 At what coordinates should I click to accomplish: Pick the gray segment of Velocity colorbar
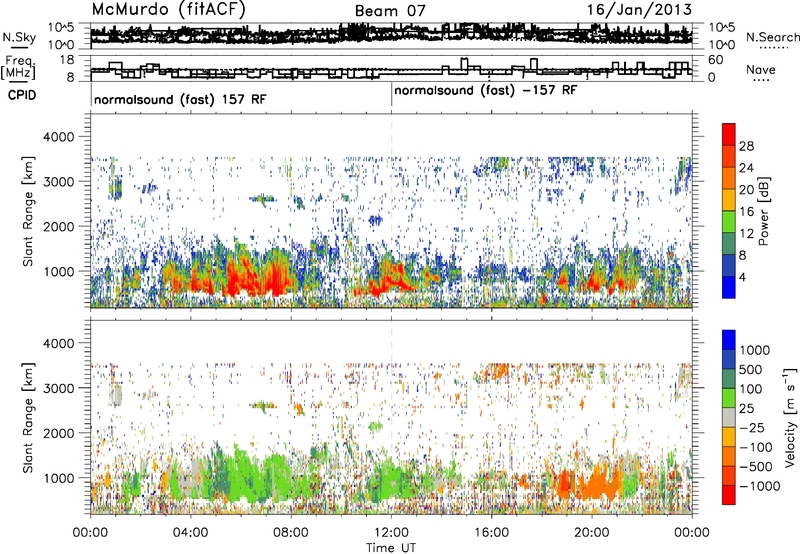click(729, 417)
